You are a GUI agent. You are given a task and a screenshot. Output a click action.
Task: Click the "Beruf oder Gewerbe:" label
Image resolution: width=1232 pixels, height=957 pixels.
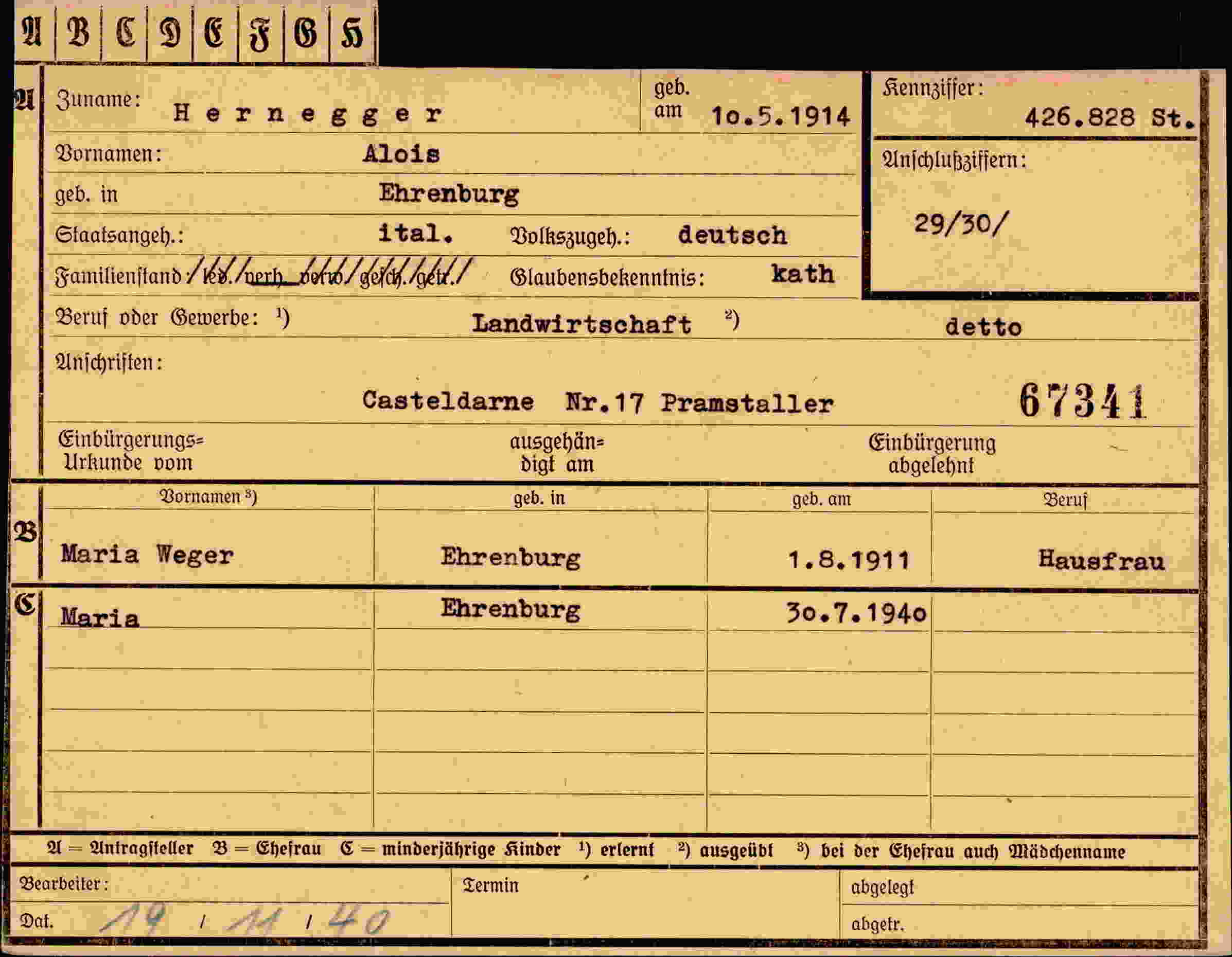[157, 318]
